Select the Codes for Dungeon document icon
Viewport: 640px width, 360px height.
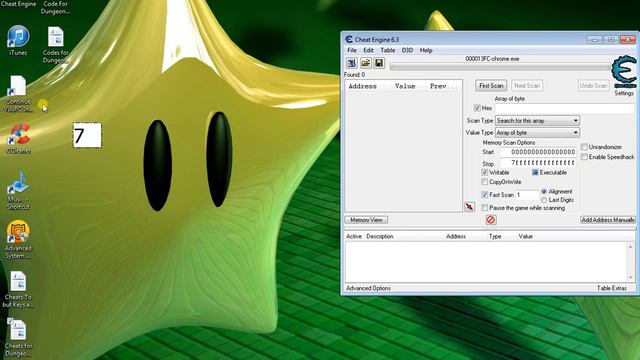(x=56, y=45)
